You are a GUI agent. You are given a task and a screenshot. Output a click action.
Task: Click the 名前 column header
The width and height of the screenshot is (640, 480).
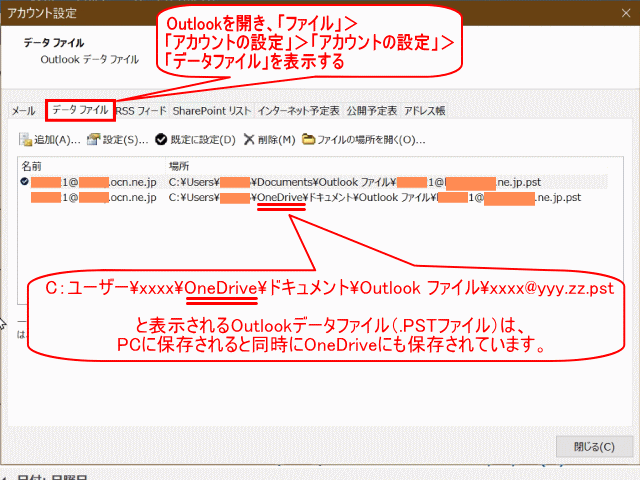coord(92,166)
